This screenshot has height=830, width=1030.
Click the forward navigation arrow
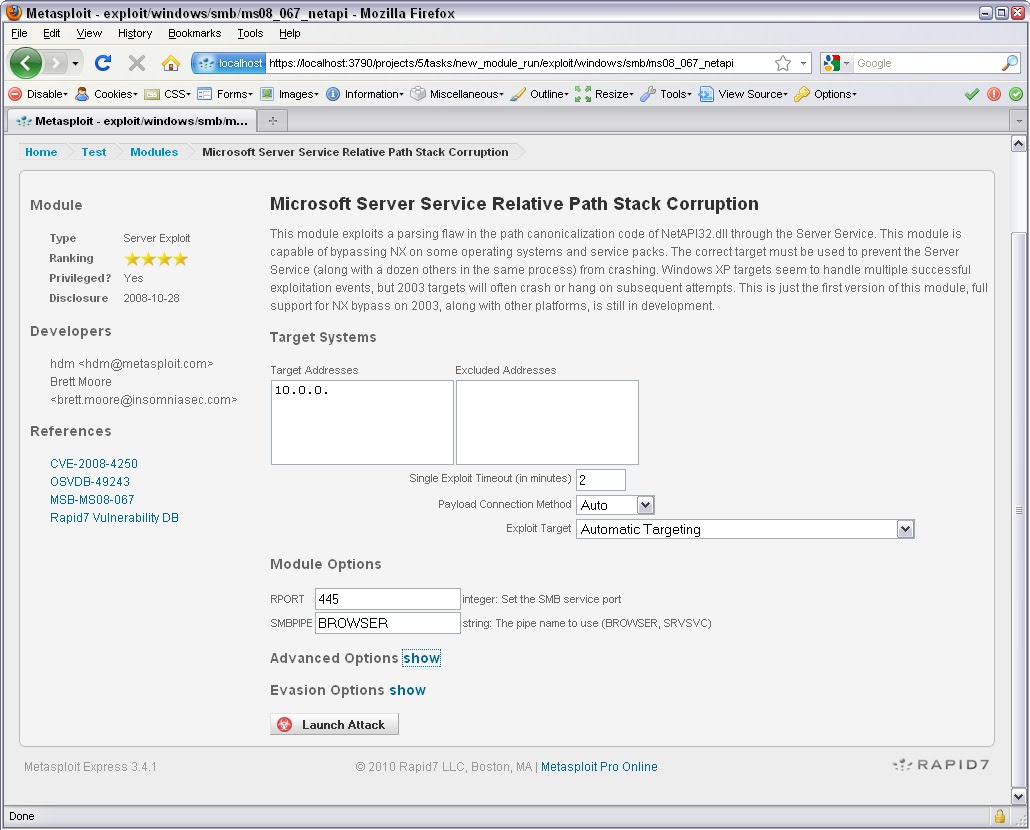click(x=56, y=63)
